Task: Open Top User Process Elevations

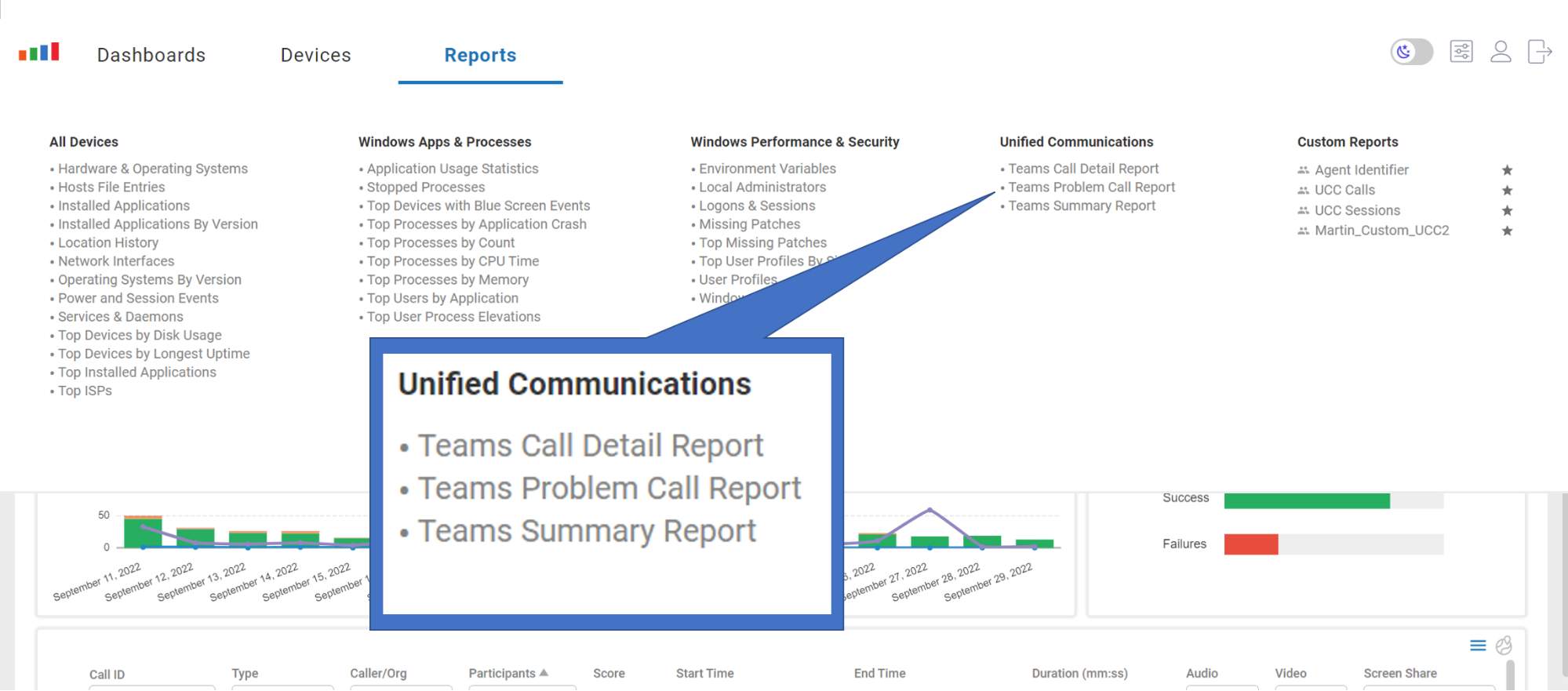Action: [x=453, y=317]
